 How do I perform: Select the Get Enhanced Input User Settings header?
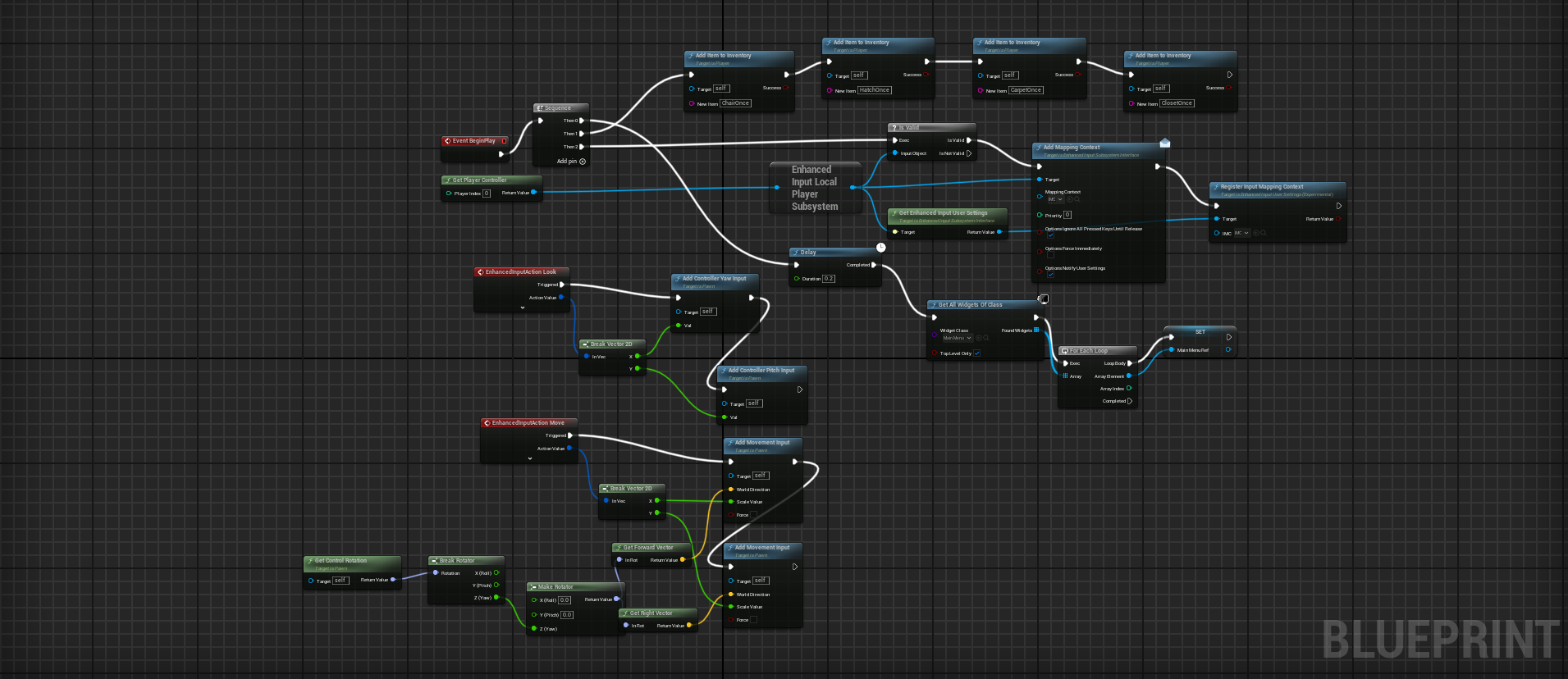[x=948, y=216]
